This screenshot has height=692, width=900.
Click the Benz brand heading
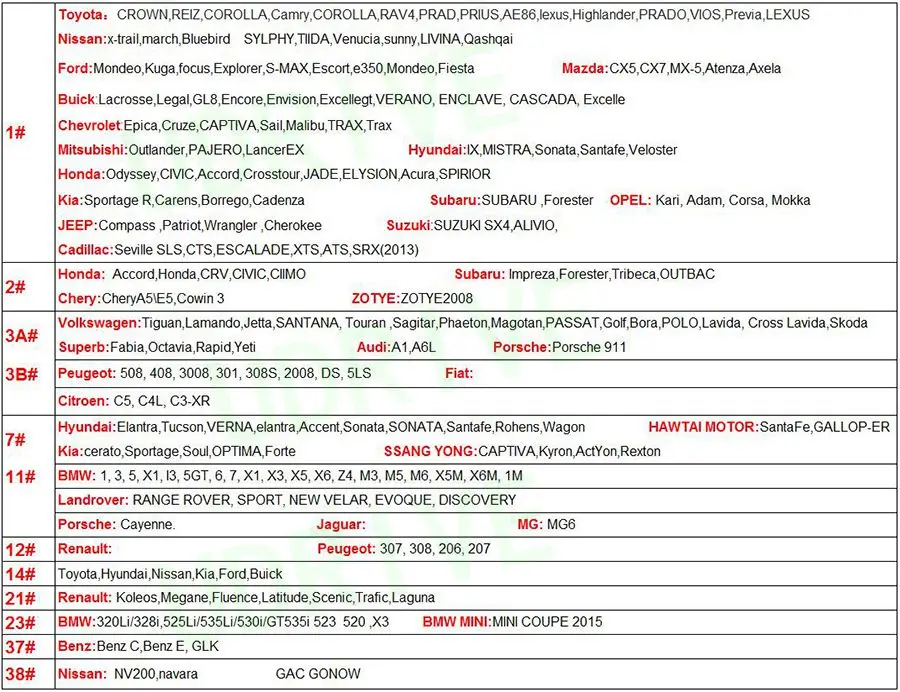(x=76, y=646)
